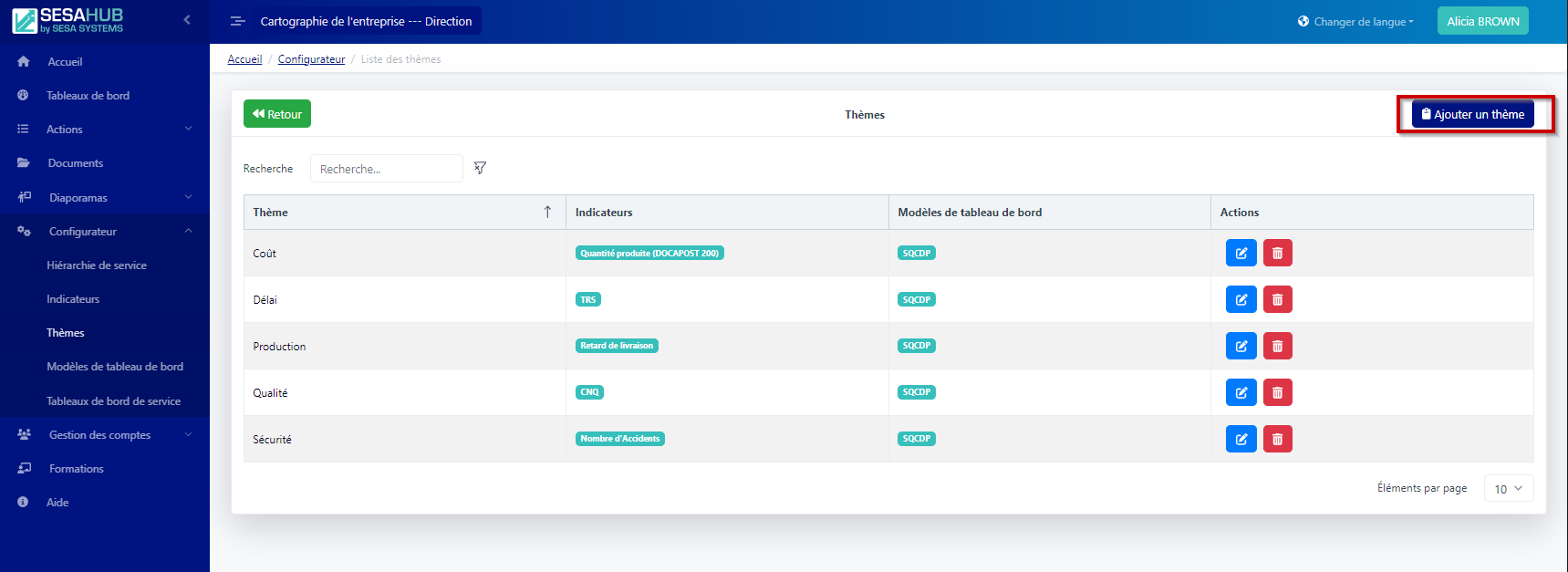The height and width of the screenshot is (572, 1568).
Task: Open Indicateurs in the sidebar
Action: tap(73, 299)
